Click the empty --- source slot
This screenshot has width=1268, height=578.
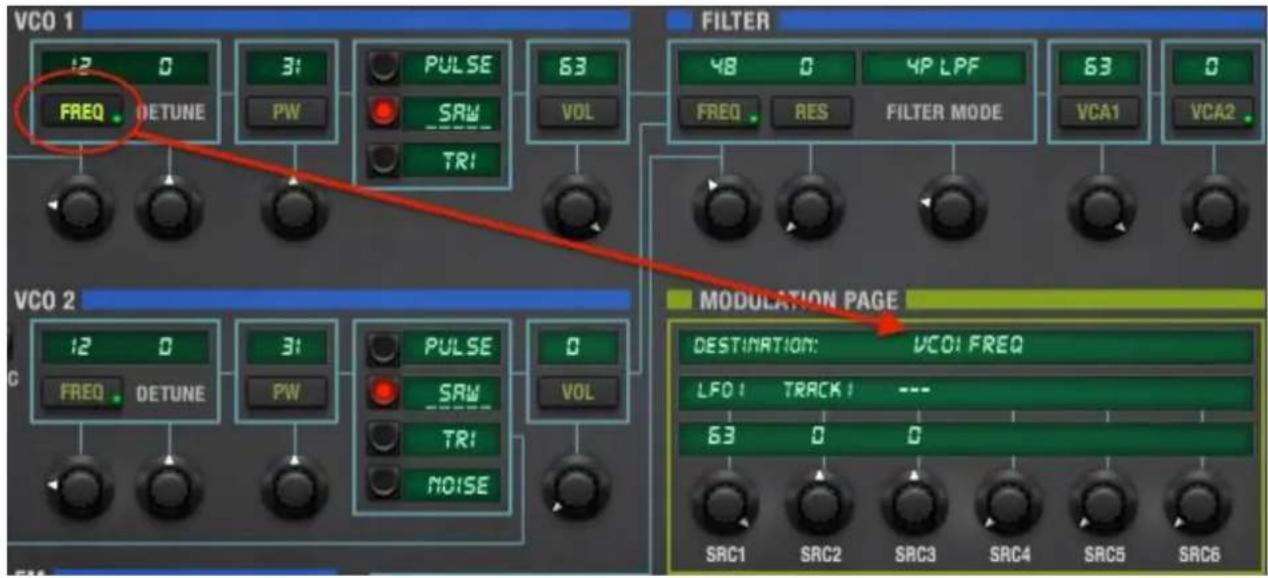(913, 392)
